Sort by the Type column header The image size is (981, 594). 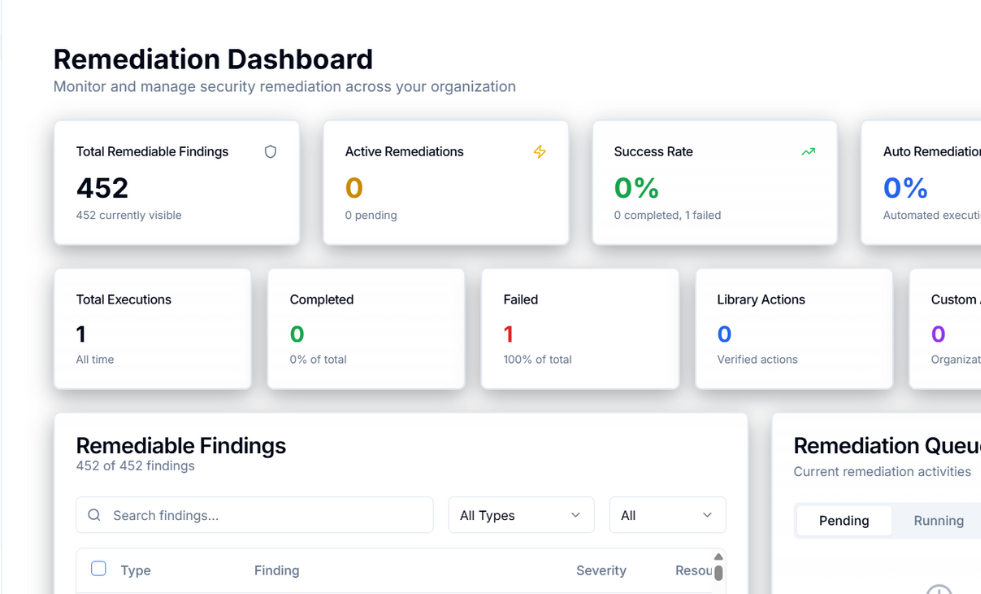tap(135, 570)
